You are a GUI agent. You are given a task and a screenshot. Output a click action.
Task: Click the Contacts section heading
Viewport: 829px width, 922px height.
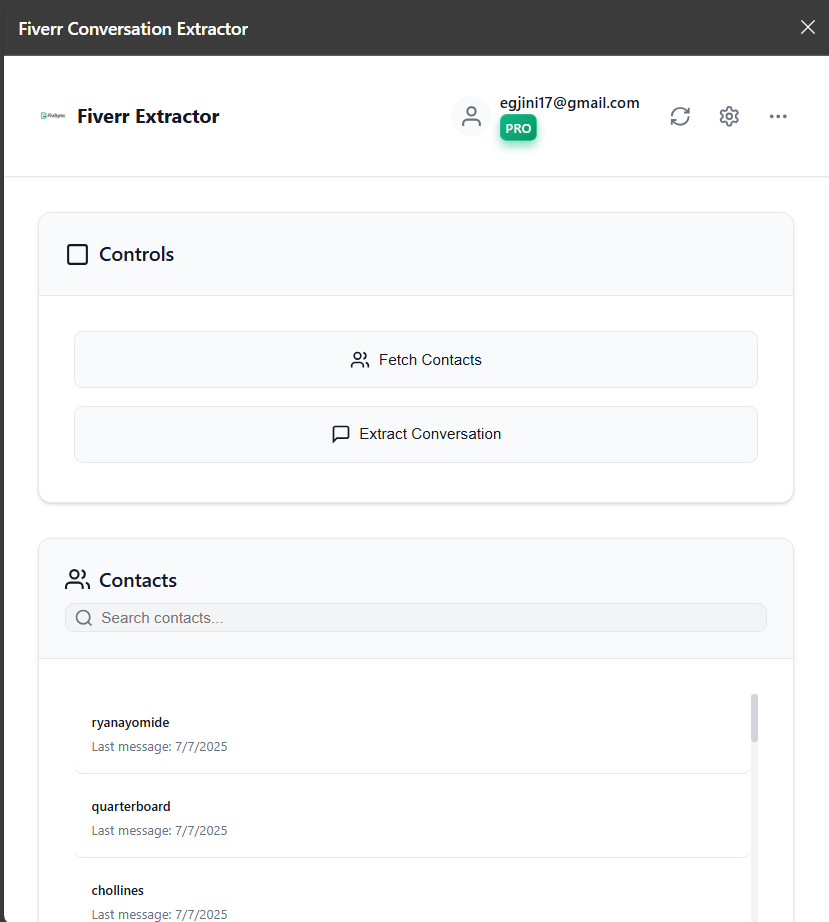[x=138, y=580]
